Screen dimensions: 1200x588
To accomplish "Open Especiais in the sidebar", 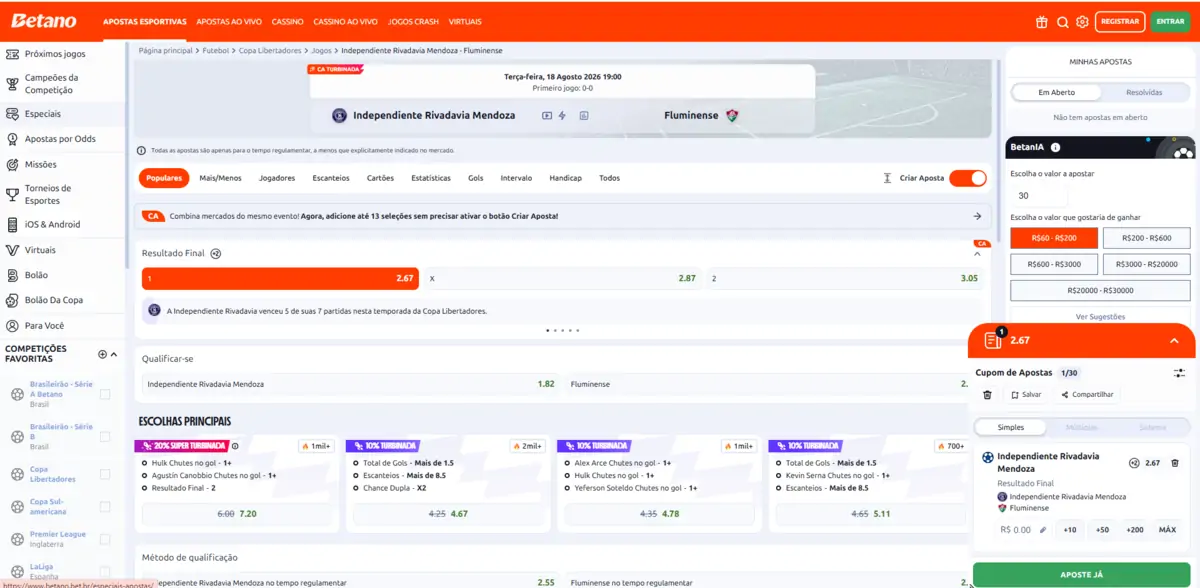I will (63, 114).
